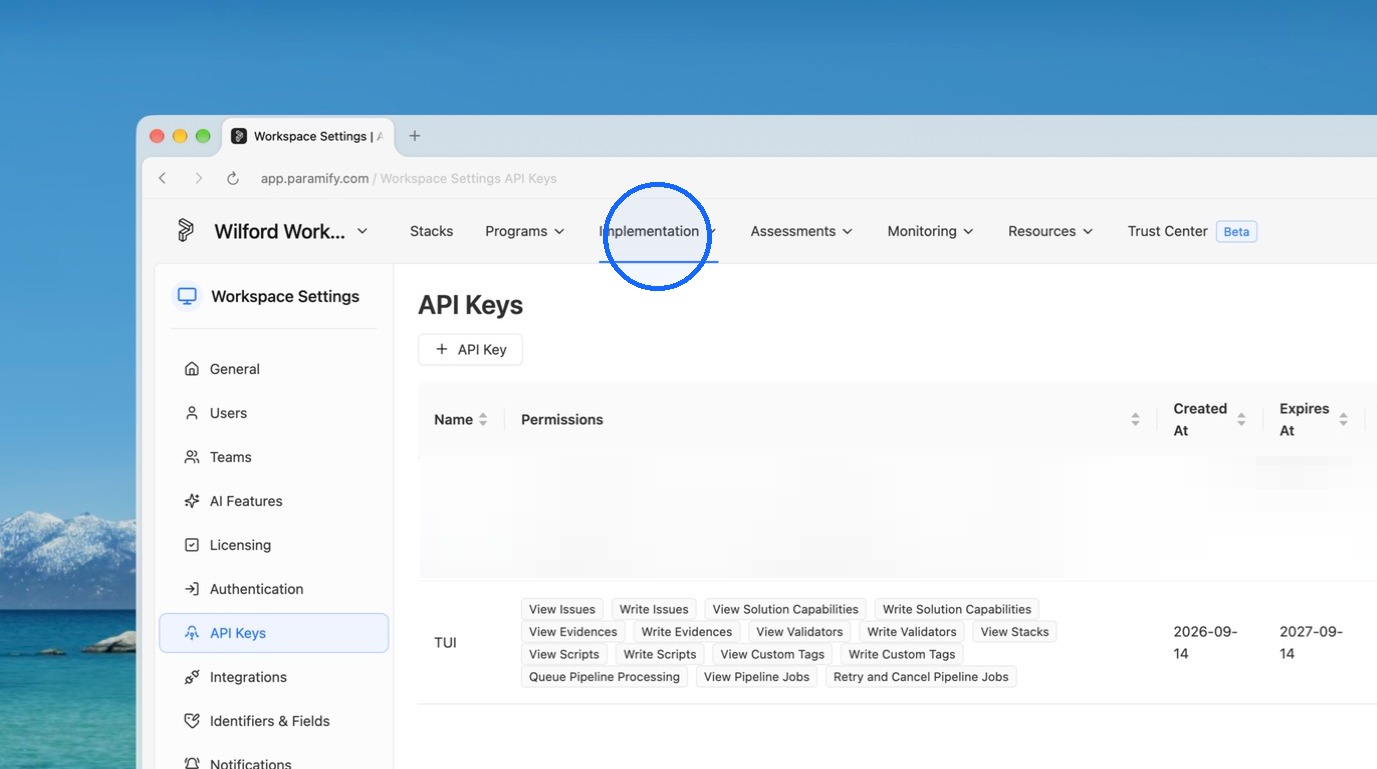Expand the Programs menu
Image resolution: width=1377 pixels, height=769 pixels.
525,231
